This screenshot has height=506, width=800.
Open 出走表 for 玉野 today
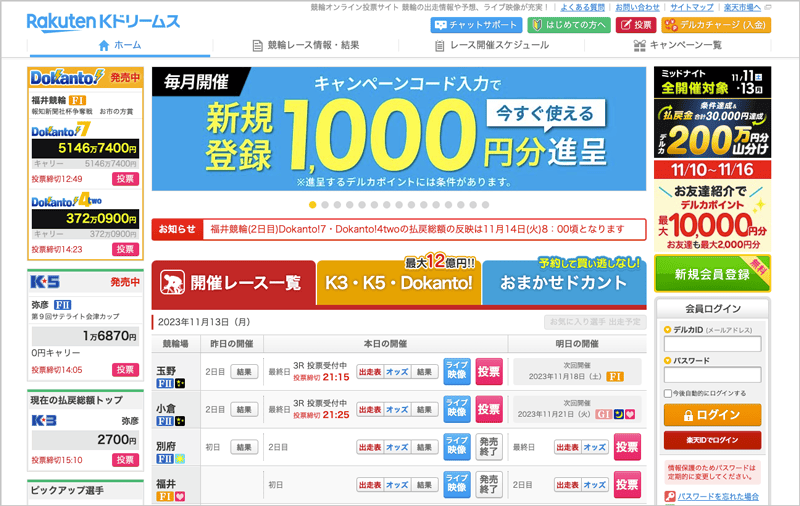coord(370,372)
